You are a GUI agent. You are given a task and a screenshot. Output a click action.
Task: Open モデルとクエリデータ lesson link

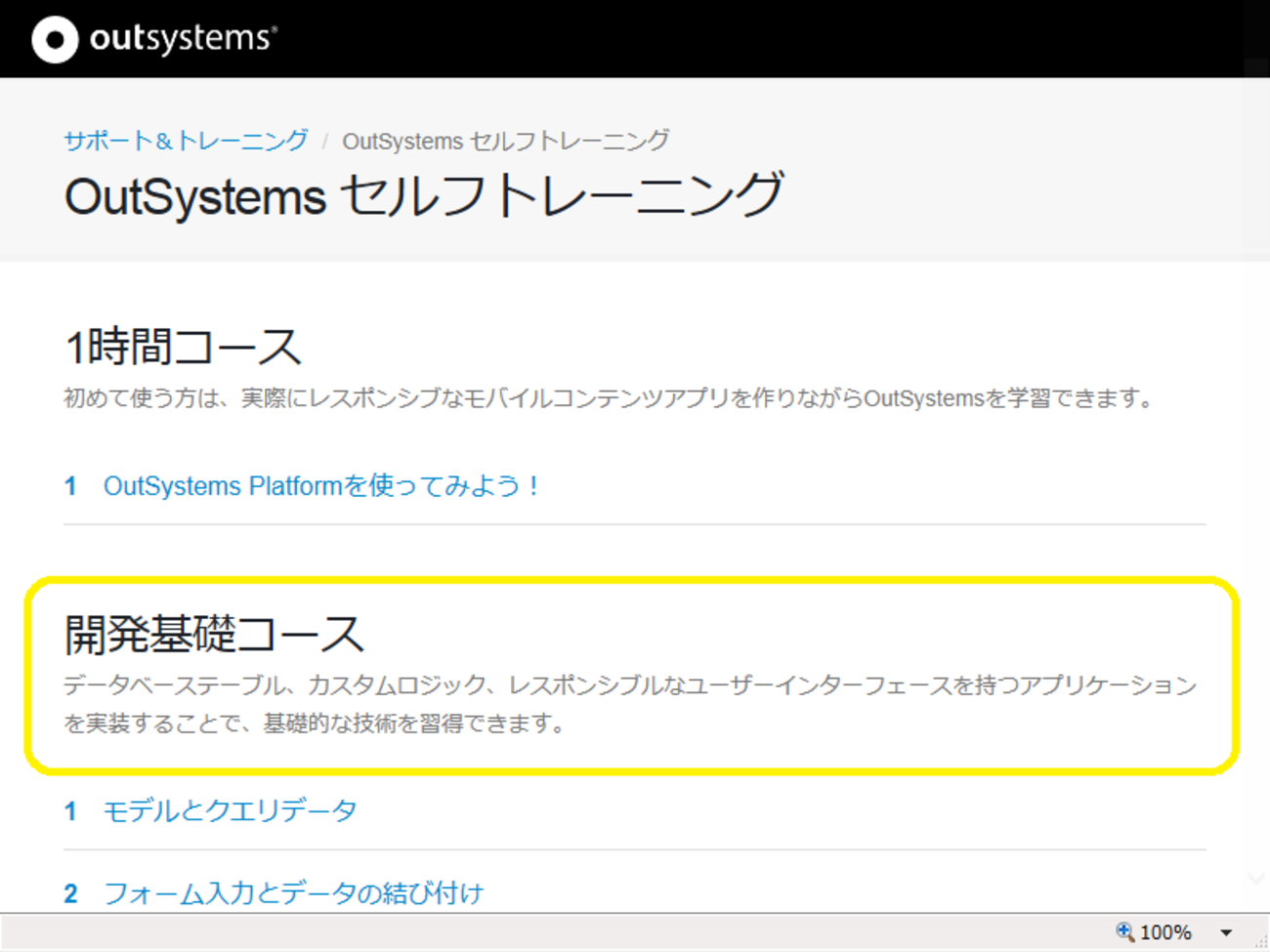tap(231, 810)
